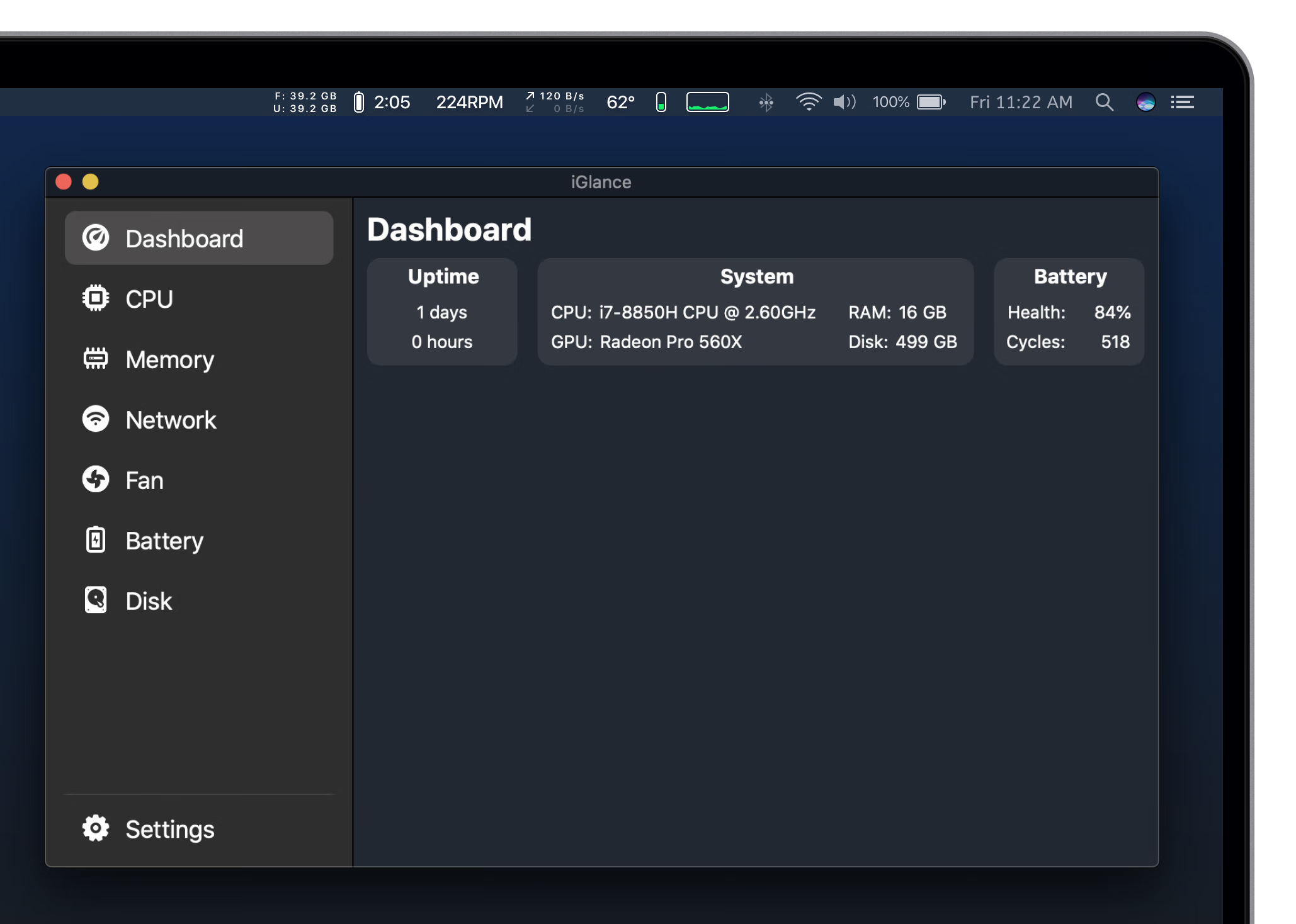Click the Disk '499 GB' value
This screenshot has width=1296, height=924.
pos(926,342)
